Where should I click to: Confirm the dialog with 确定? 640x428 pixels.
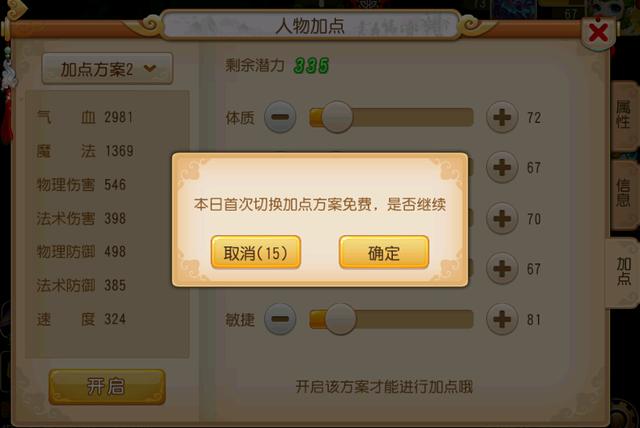(384, 253)
